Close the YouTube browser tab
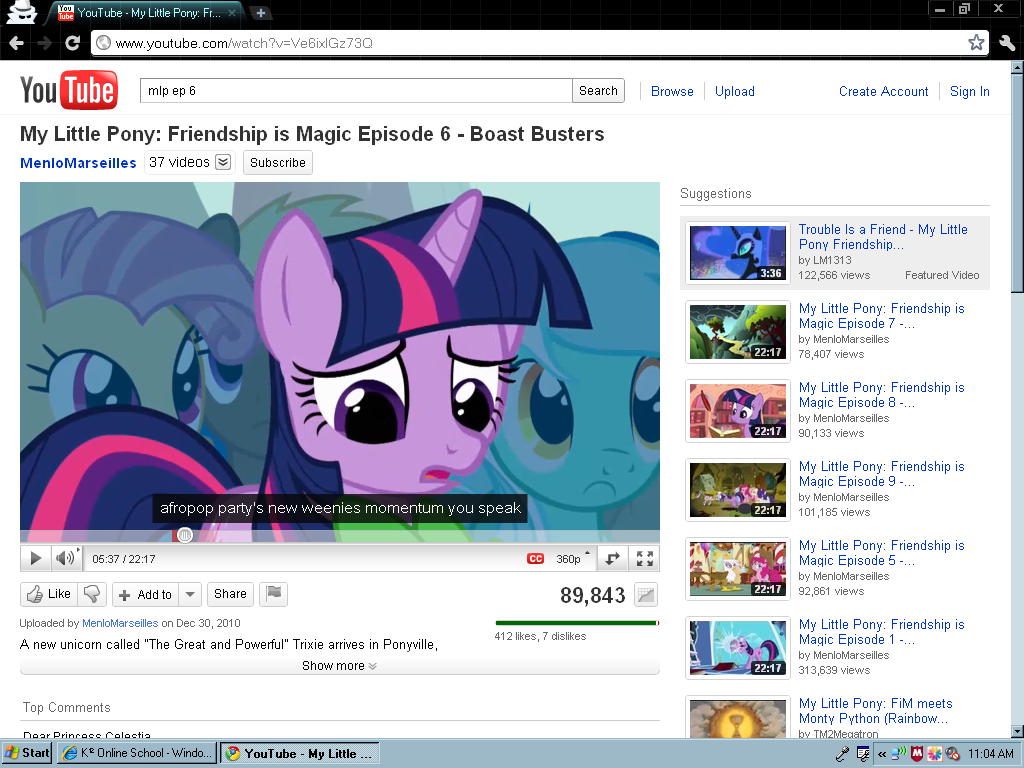This screenshot has height=768, width=1024. pos(232,13)
